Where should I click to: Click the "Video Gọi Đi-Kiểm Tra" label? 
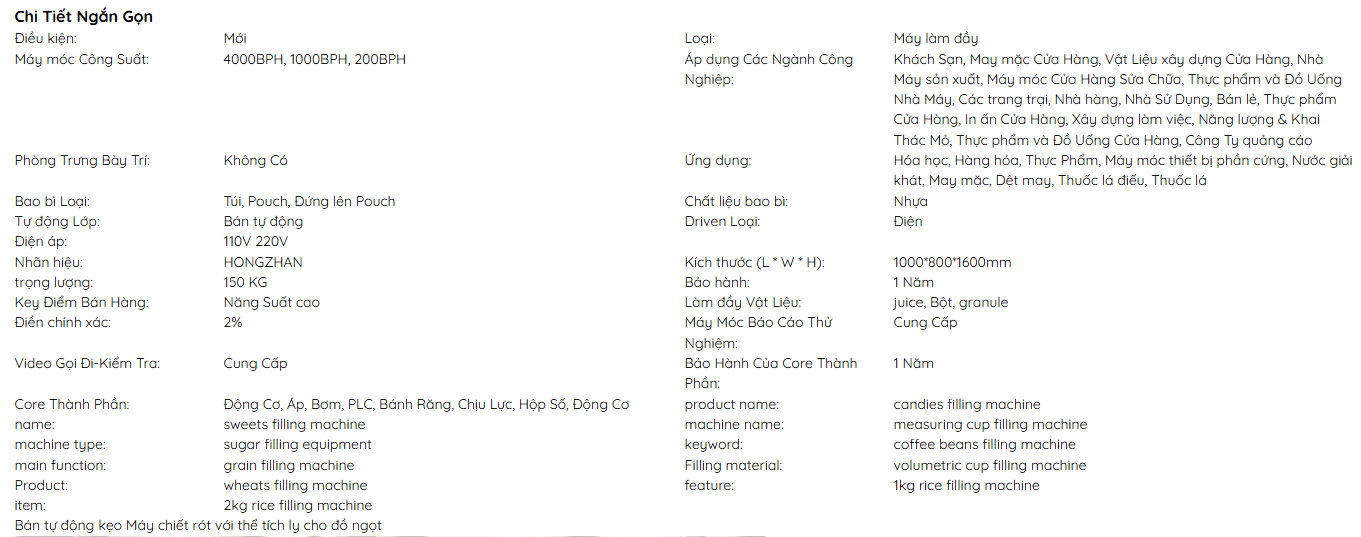point(87,363)
